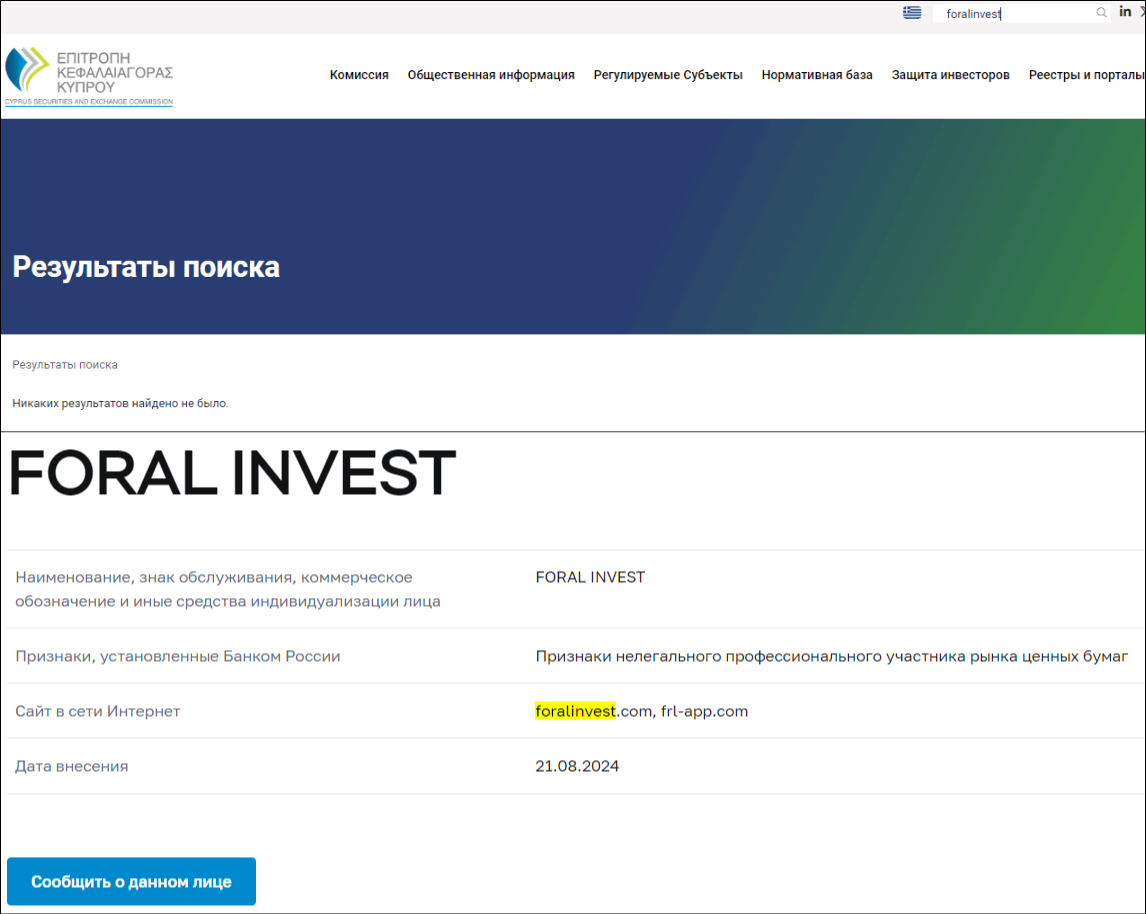This screenshot has width=1146, height=914.
Task: Click the search magnifier icon
Action: (1101, 12)
